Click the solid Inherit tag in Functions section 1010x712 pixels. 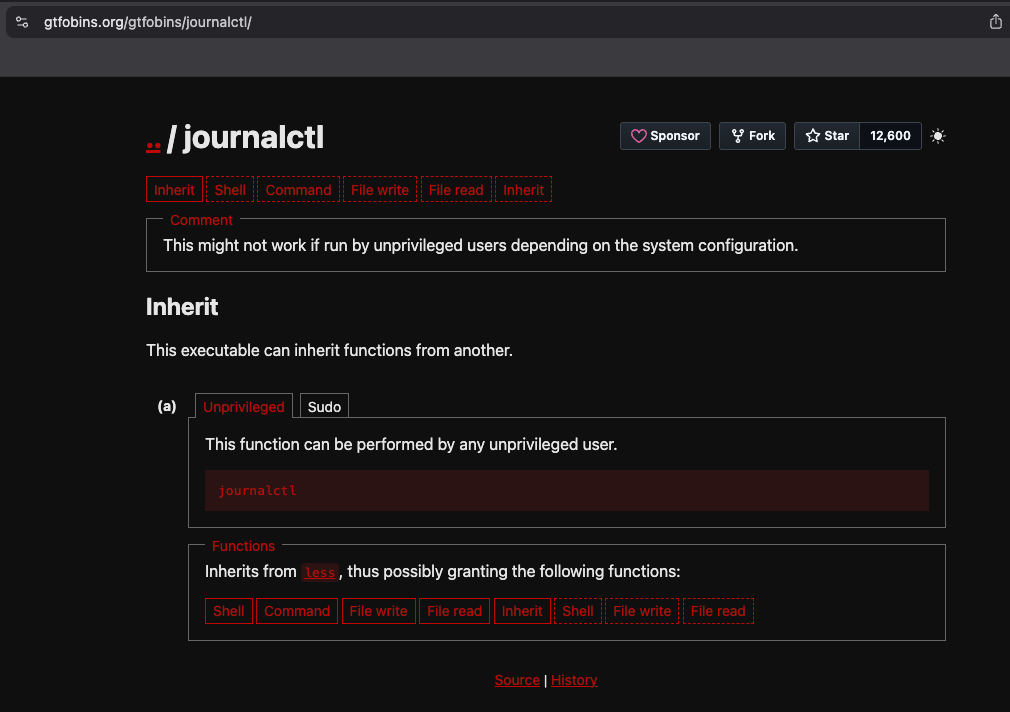click(522, 611)
